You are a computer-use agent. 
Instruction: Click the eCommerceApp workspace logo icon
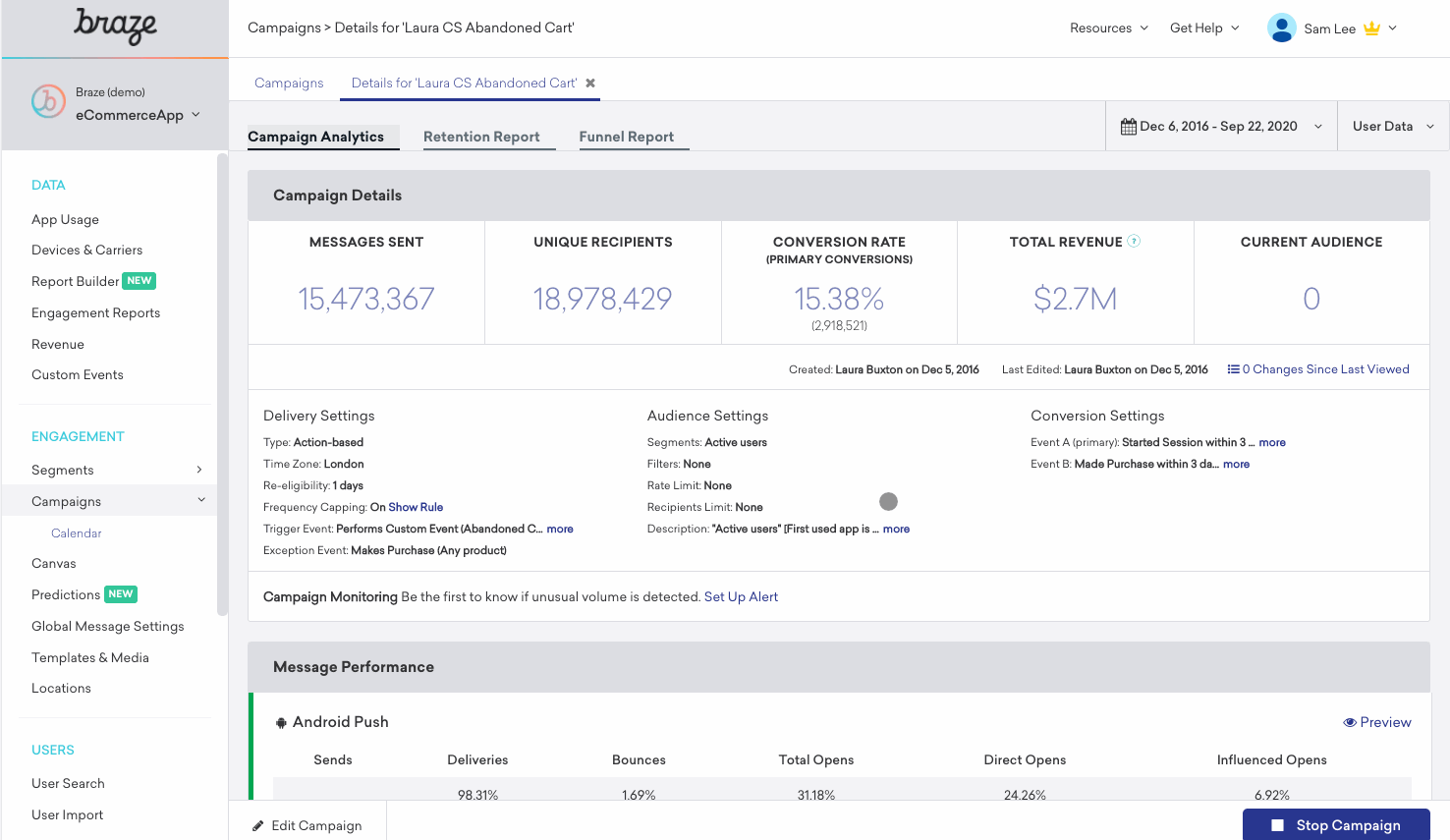(x=48, y=102)
